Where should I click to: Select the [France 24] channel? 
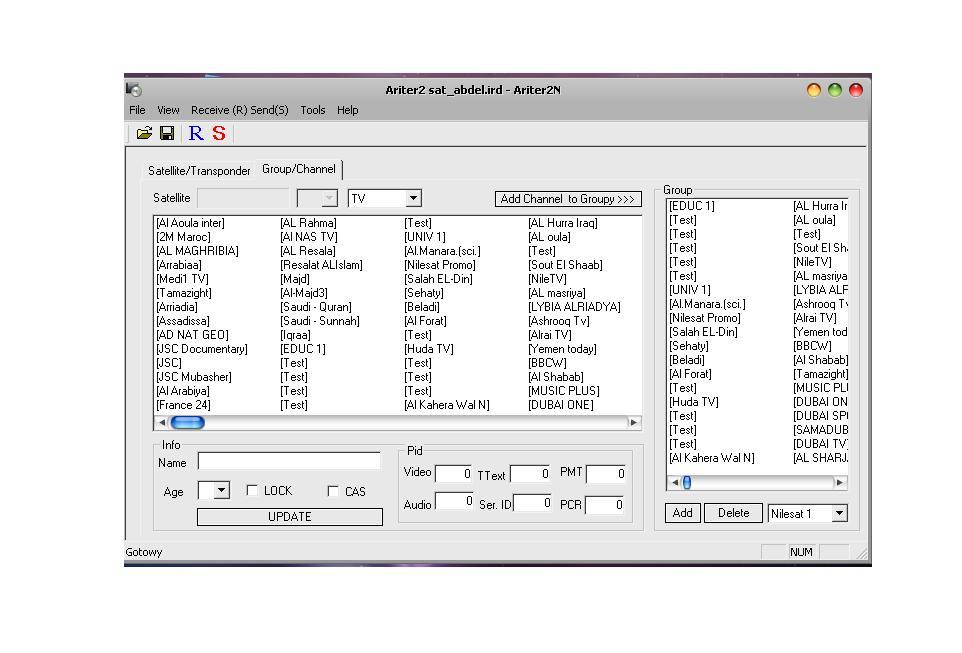tap(183, 405)
